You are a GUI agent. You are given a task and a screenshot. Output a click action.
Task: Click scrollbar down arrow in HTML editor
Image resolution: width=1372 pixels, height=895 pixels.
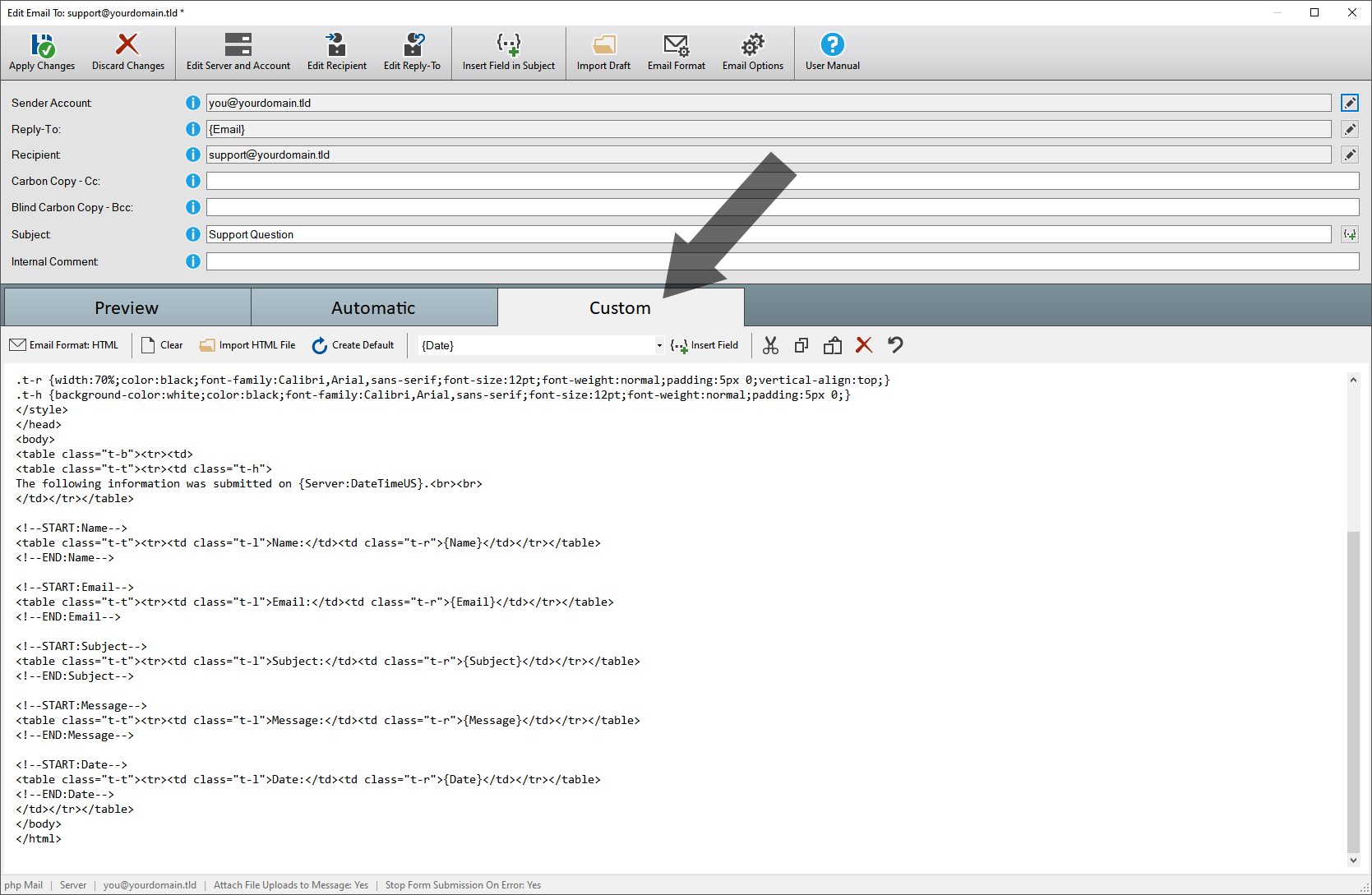[x=1353, y=860]
